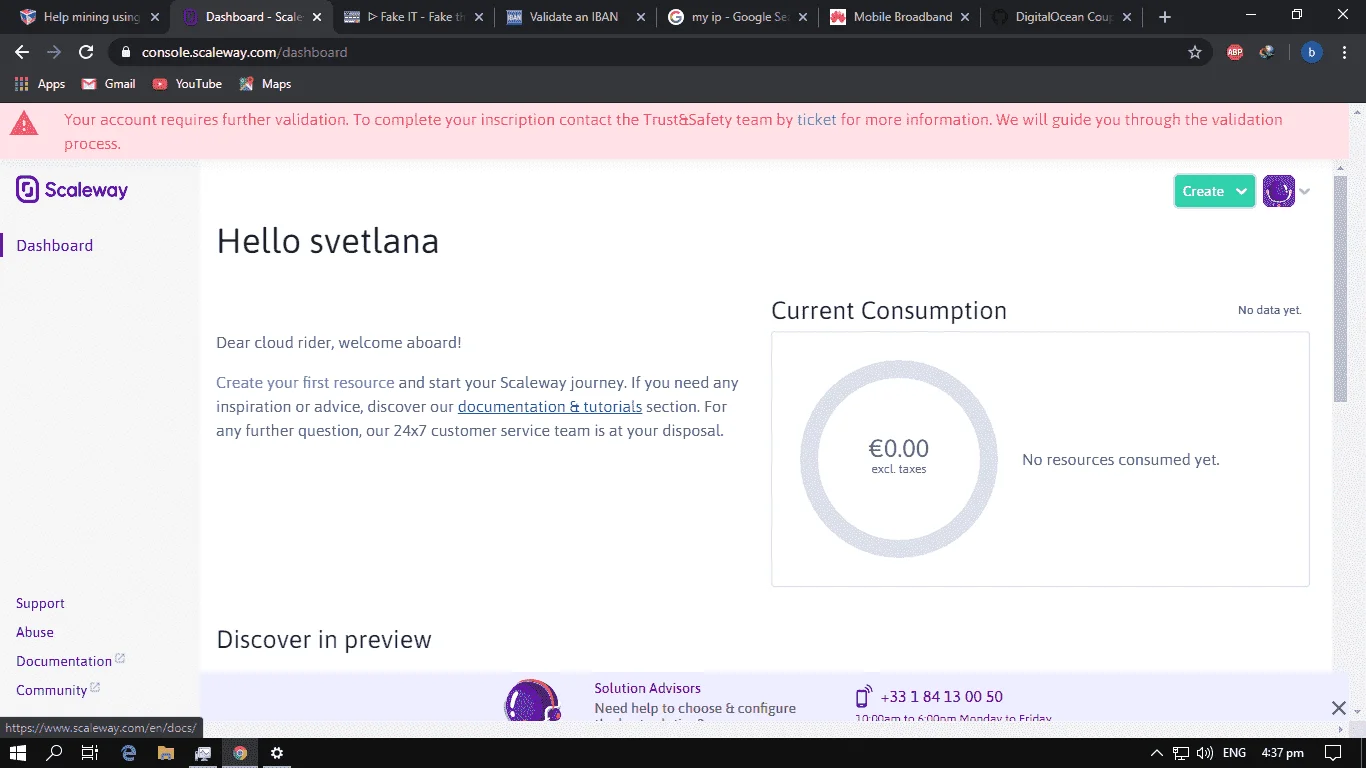Click the Solution Advisors astronaut icon
This screenshot has width=1366, height=768.
[x=533, y=700]
